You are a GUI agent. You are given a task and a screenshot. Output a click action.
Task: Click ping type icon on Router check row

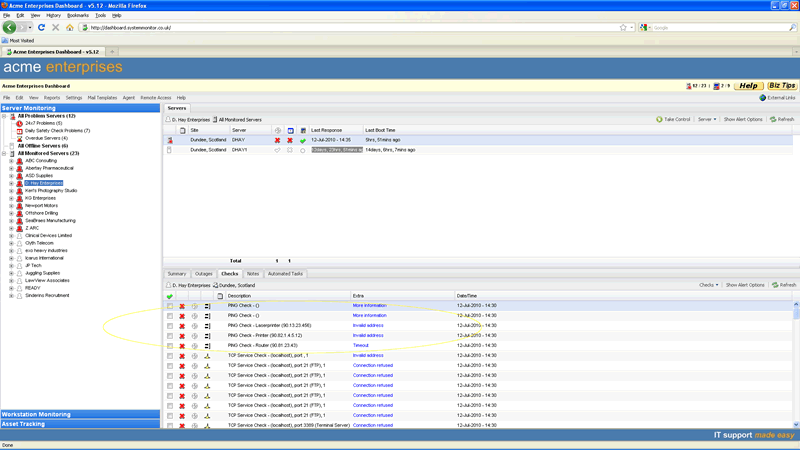coord(207,346)
